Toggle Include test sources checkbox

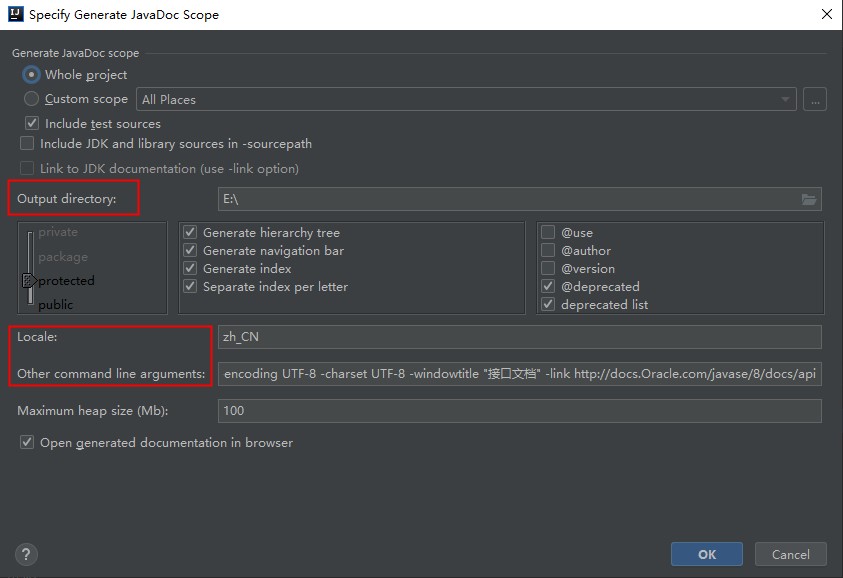32,124
